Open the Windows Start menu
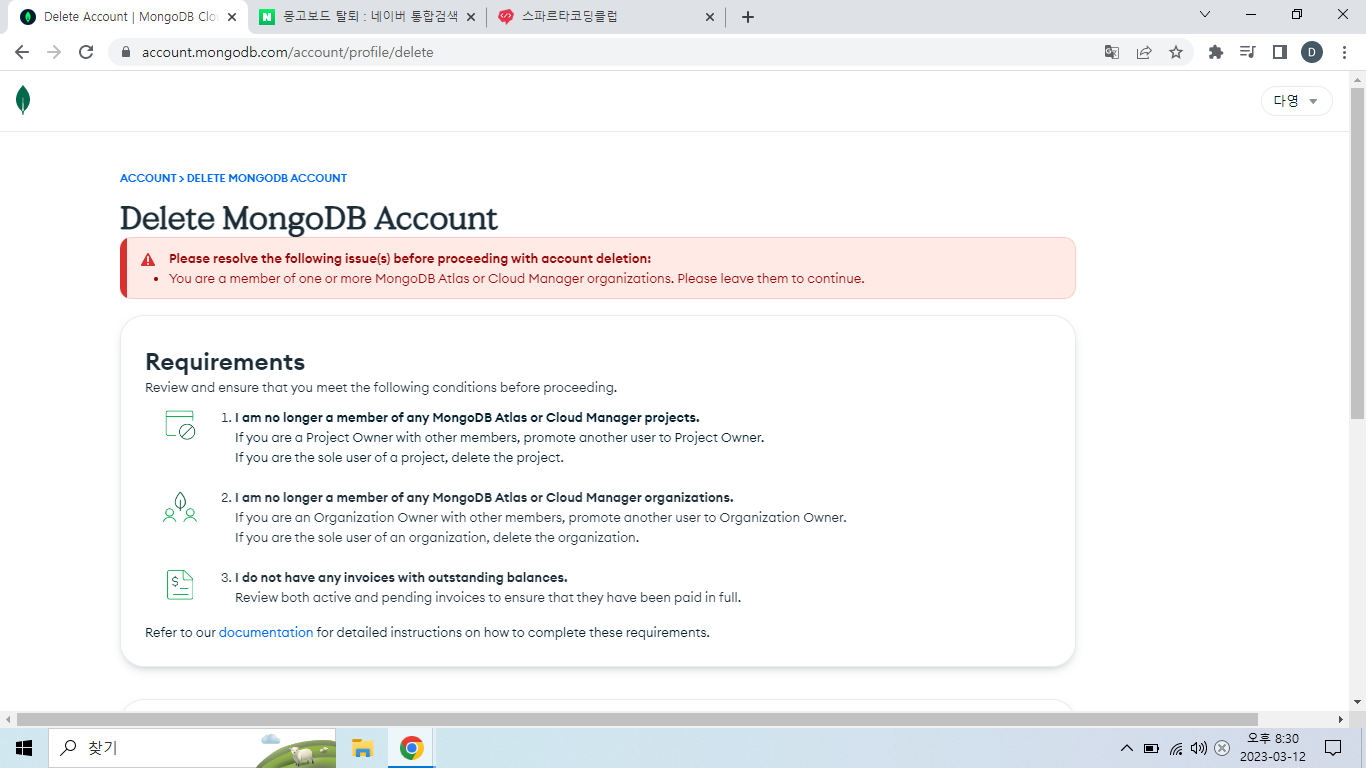Viewport: 1366px width, 768px height. pos(24,748)
